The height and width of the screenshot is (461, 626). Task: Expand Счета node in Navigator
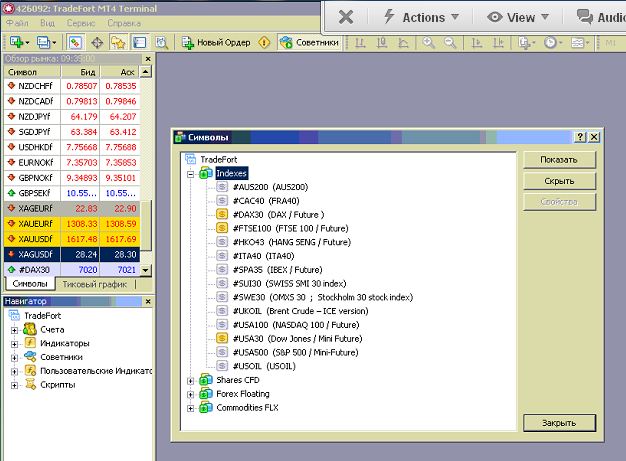(x=14, y=330)
